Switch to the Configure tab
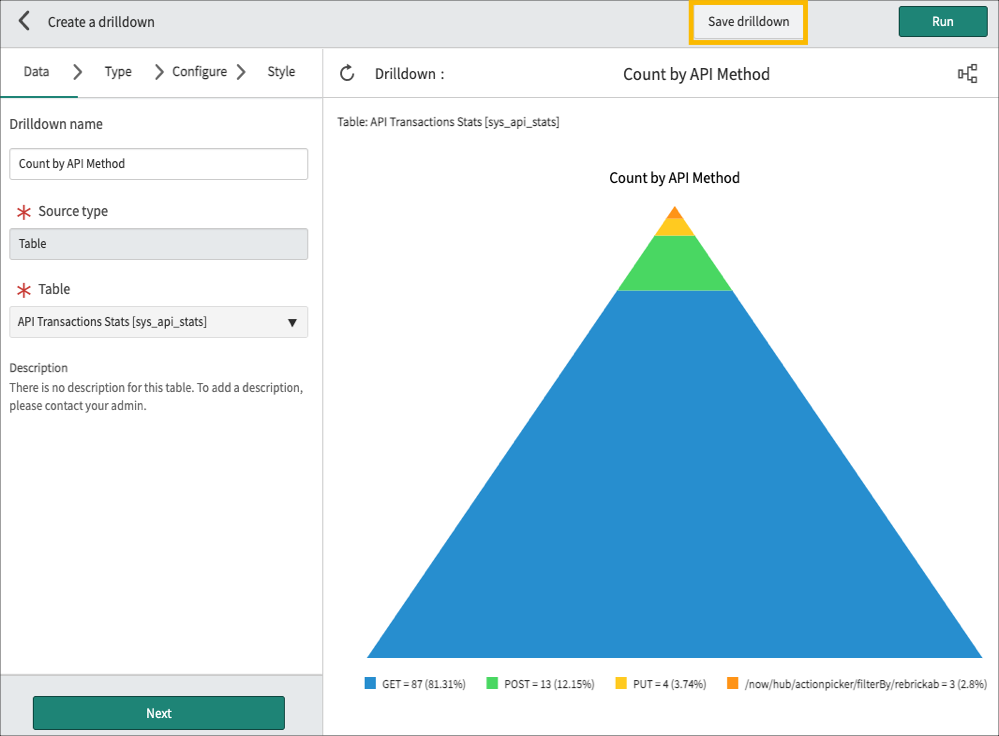The width and height of the screenshot is (999, 736). click(199, 71)
